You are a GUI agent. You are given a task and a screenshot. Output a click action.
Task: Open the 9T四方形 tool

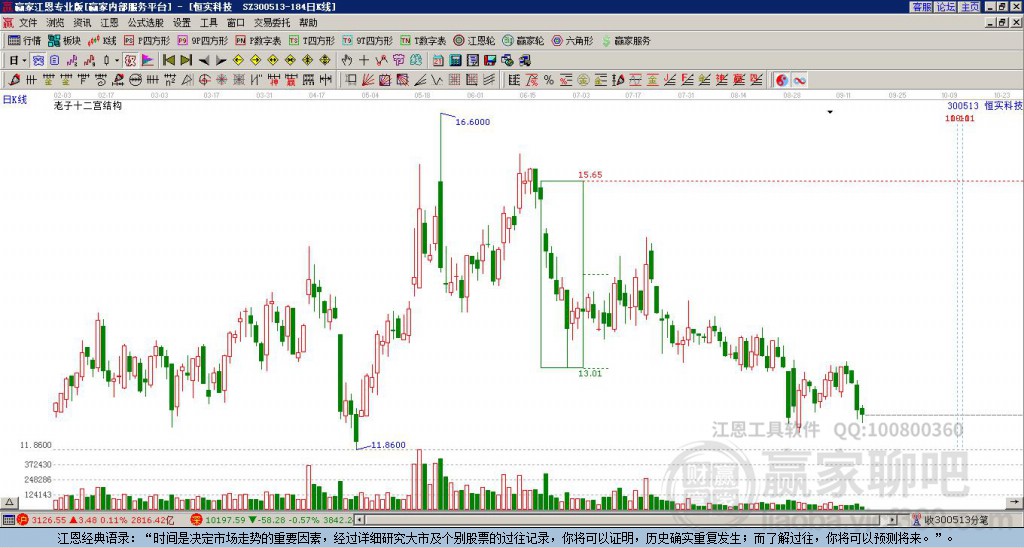tap(368, 40)
